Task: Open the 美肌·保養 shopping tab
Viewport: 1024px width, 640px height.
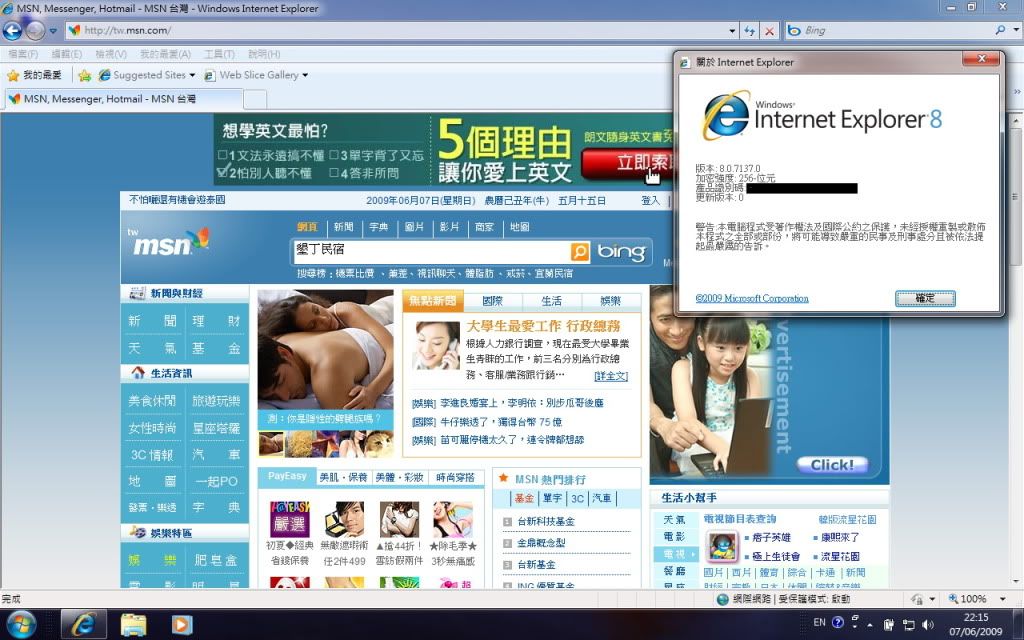Action: point(344,477)
